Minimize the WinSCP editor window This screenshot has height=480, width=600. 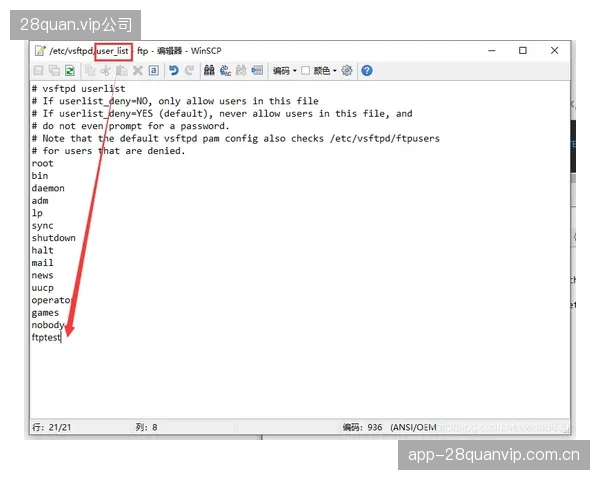tap(492, 51)
